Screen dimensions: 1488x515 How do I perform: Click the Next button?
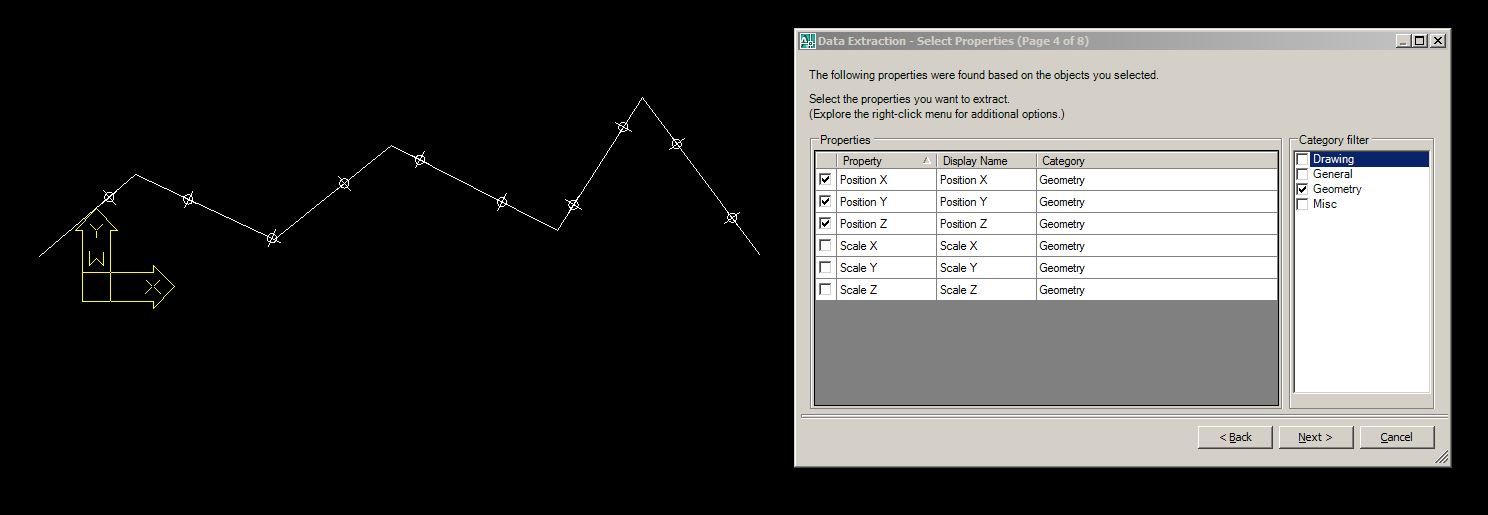tap(1315, 437)
